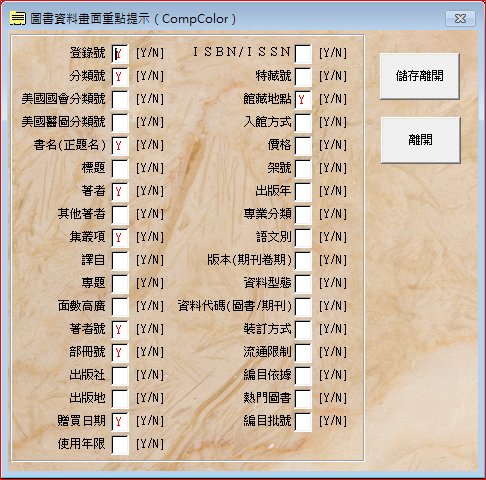The width and height of the screenshot is (486, 480).
Task: Select the 美國國會分類號 input box
Action: [120, 100]
